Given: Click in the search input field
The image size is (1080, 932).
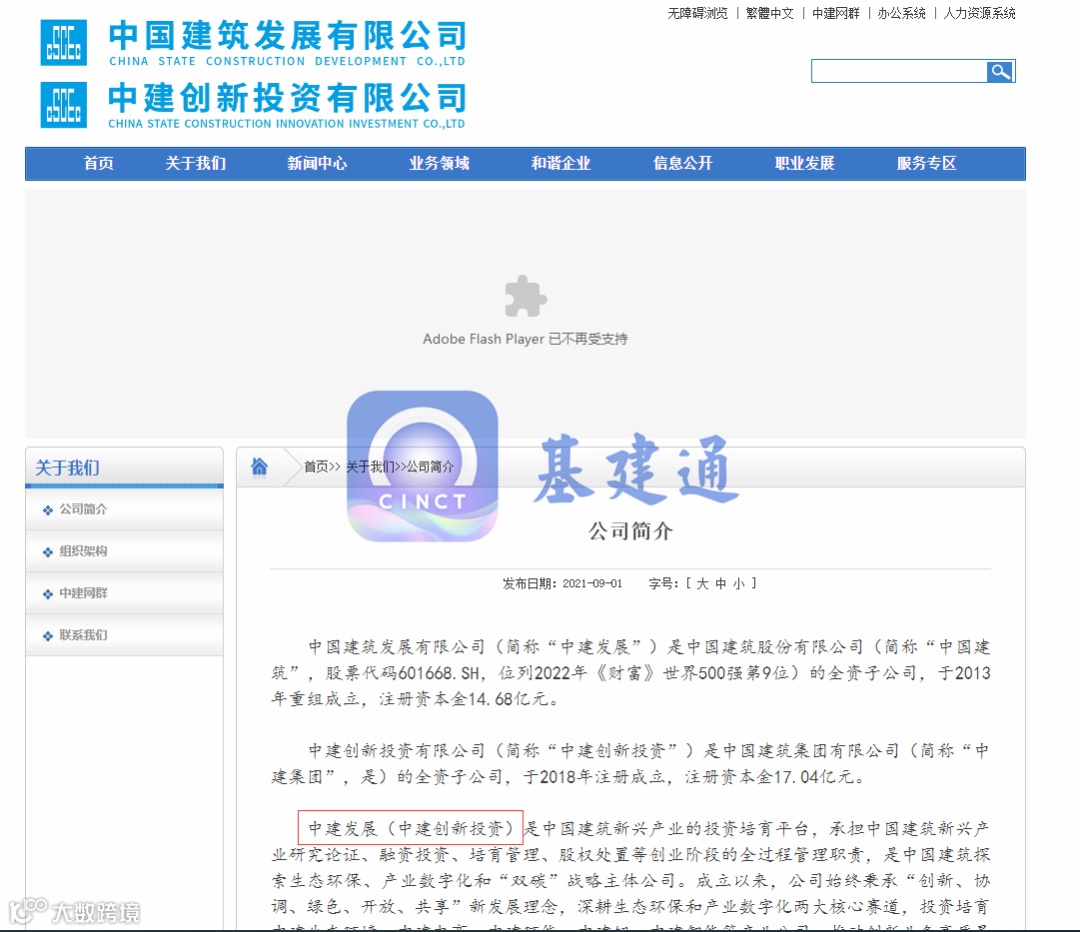Looking at the screenshot, I should coord(899,72).
